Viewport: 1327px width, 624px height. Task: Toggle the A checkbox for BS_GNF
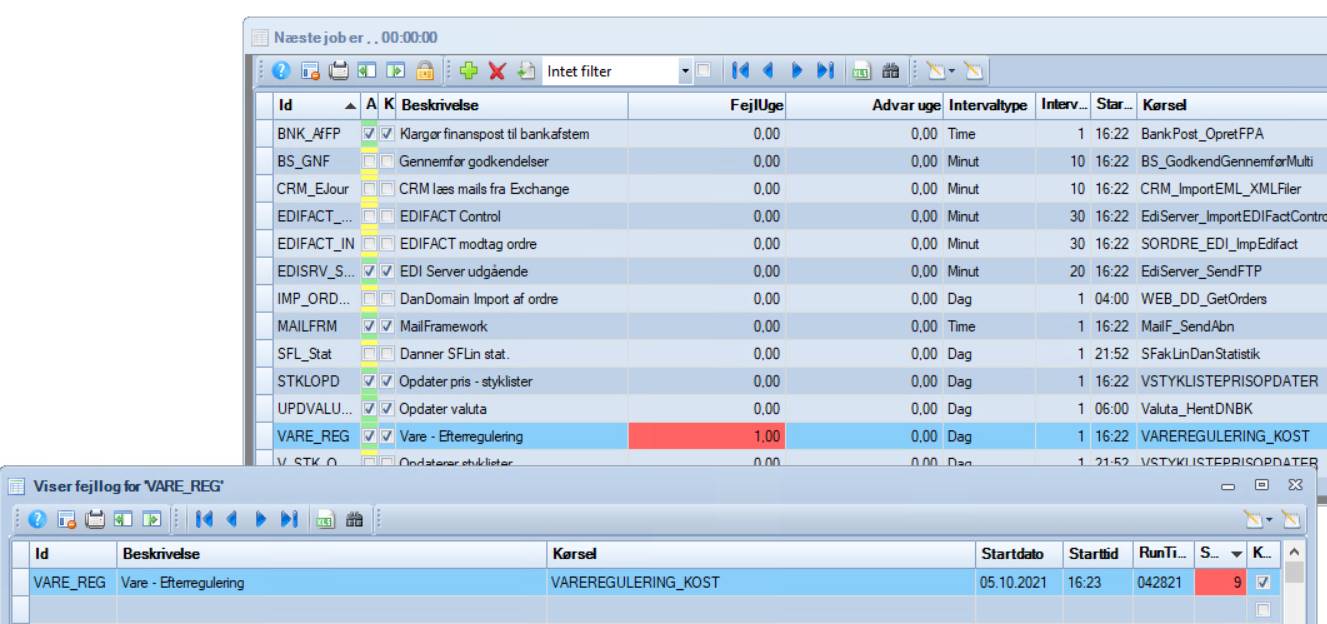coord(370,161)
